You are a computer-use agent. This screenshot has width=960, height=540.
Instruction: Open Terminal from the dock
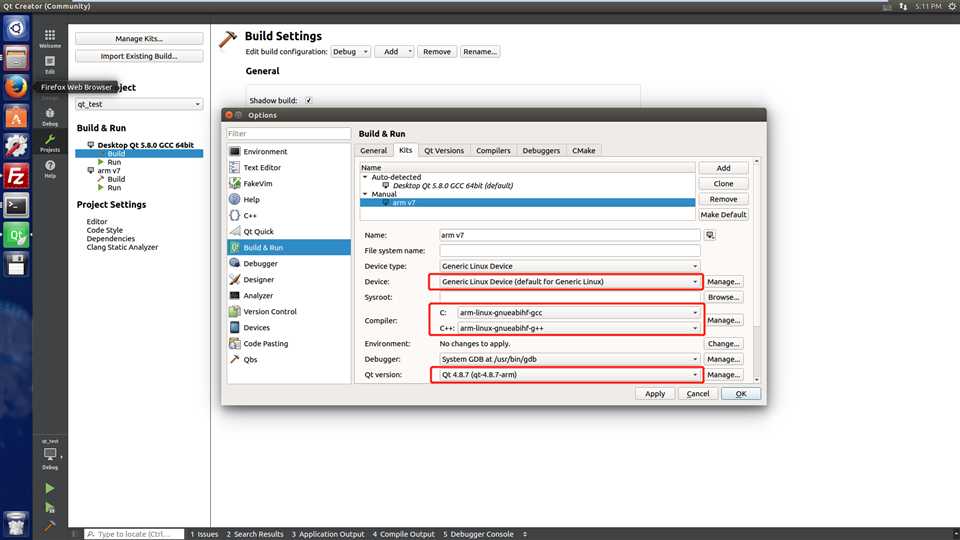coord(16,206)
